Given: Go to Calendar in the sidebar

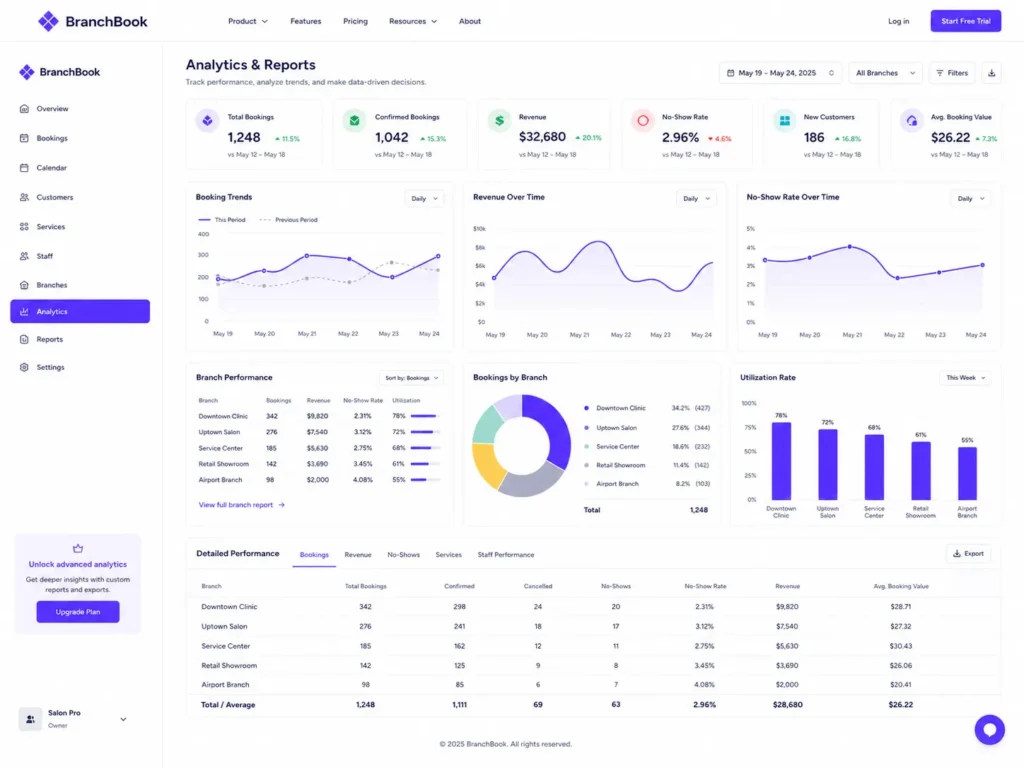Looking at the screenshot, I should (x=52, y=168).
